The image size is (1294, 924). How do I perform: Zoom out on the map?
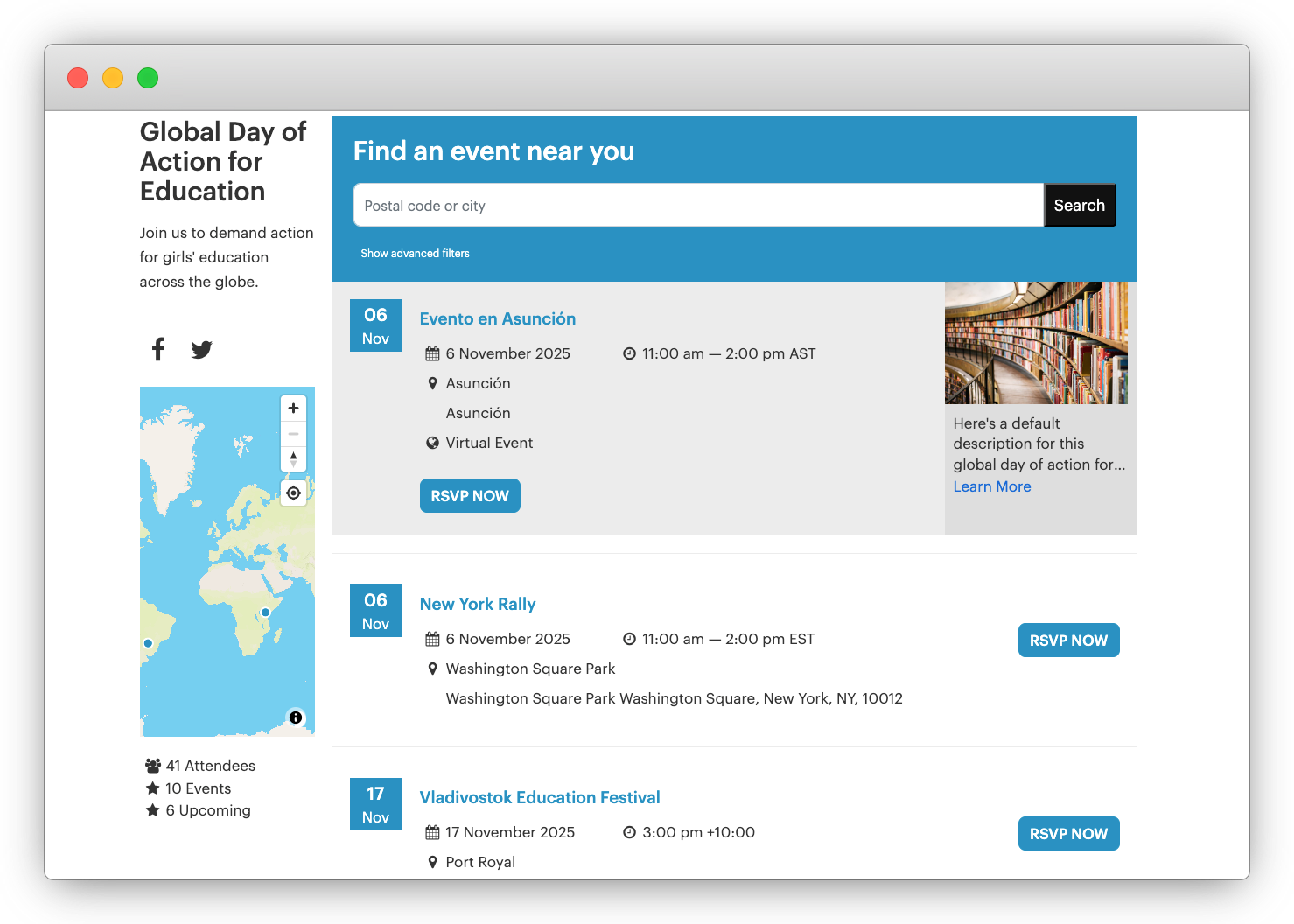click(x=293, y=434)
